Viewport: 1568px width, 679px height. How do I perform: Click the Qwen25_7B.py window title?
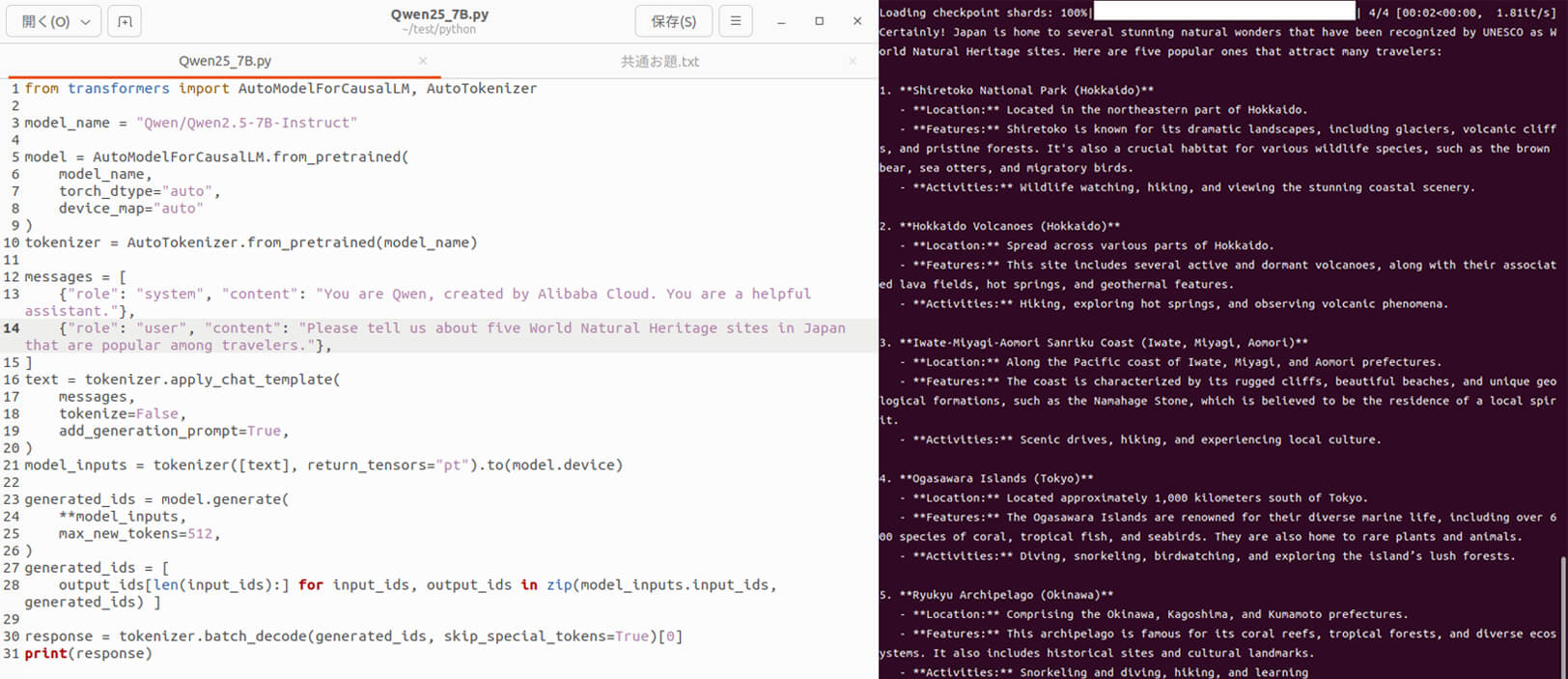click(439, 14)
